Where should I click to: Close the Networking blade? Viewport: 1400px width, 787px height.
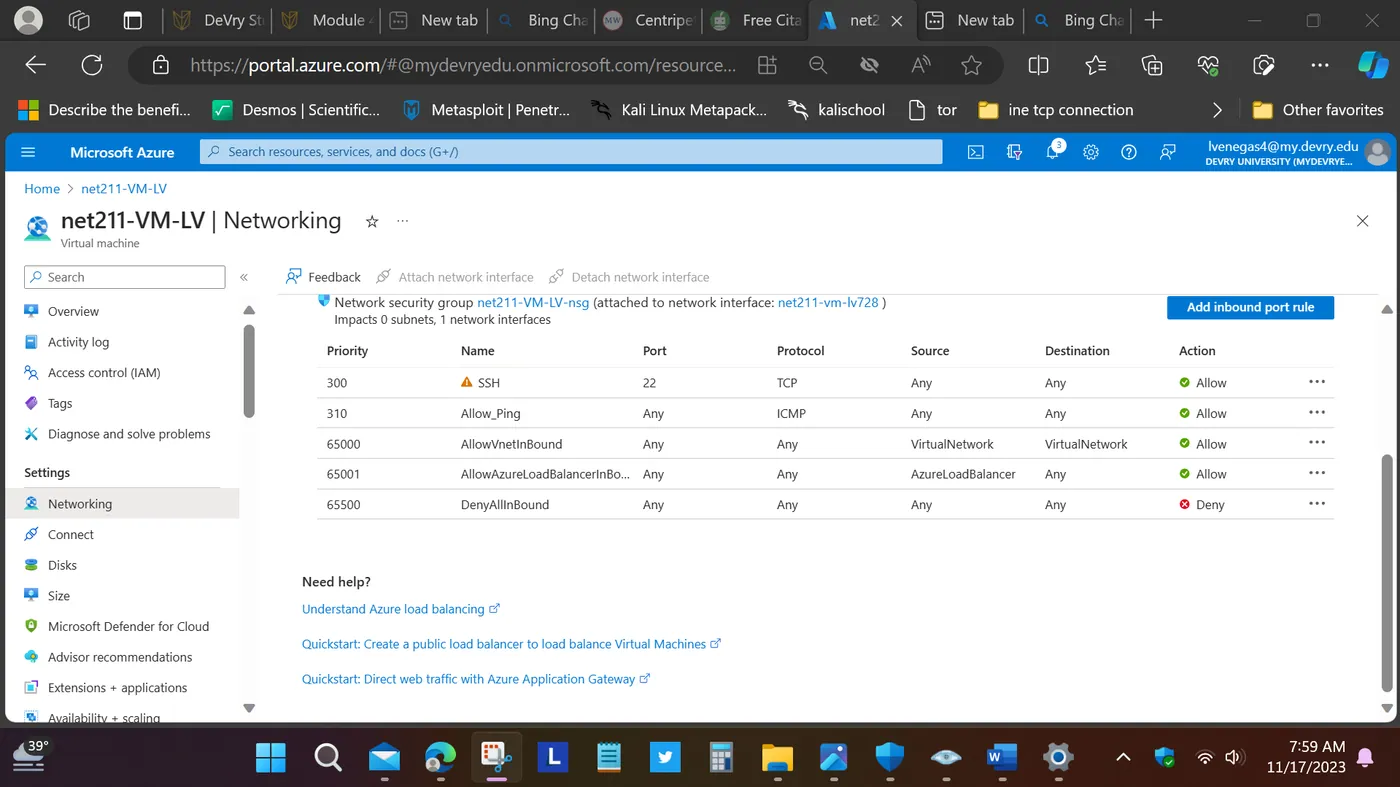click(x=1362, y=221)
